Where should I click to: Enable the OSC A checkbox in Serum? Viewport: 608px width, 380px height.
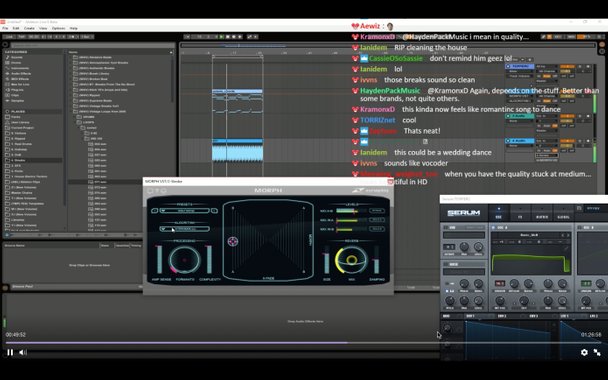point(494,228)
